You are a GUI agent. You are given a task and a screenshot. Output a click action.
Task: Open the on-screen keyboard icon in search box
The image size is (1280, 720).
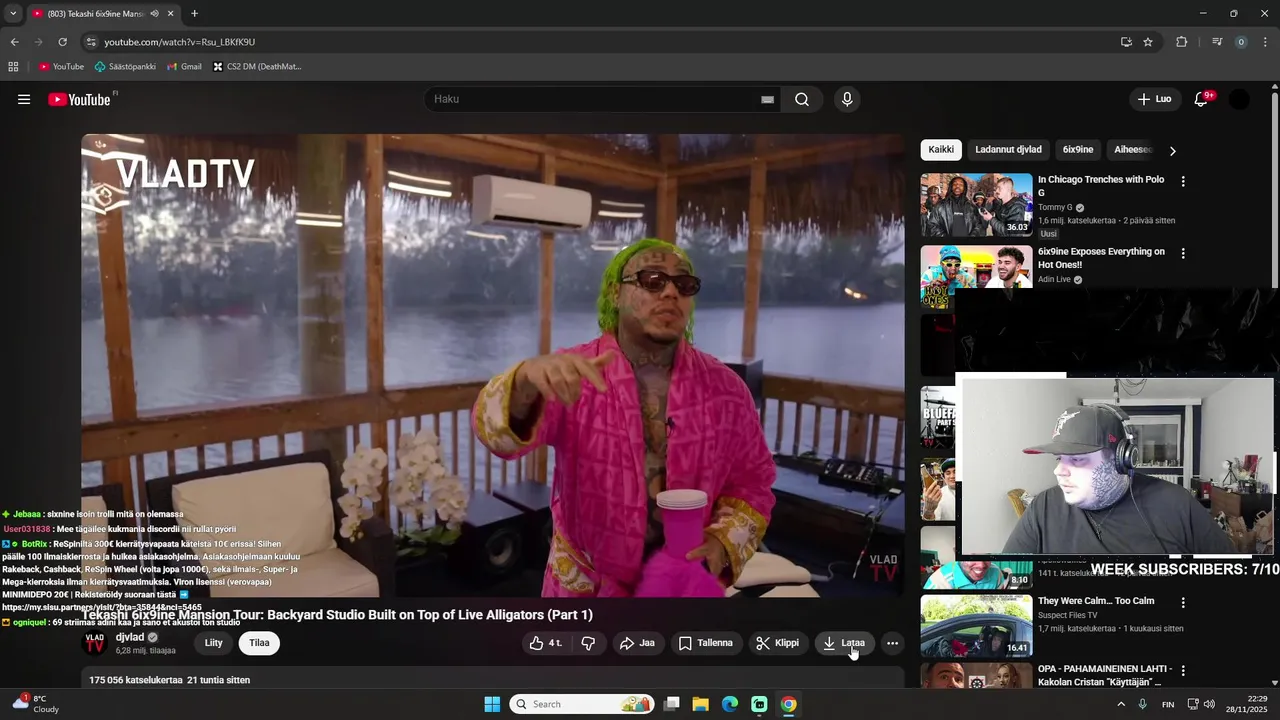(767, 99)
